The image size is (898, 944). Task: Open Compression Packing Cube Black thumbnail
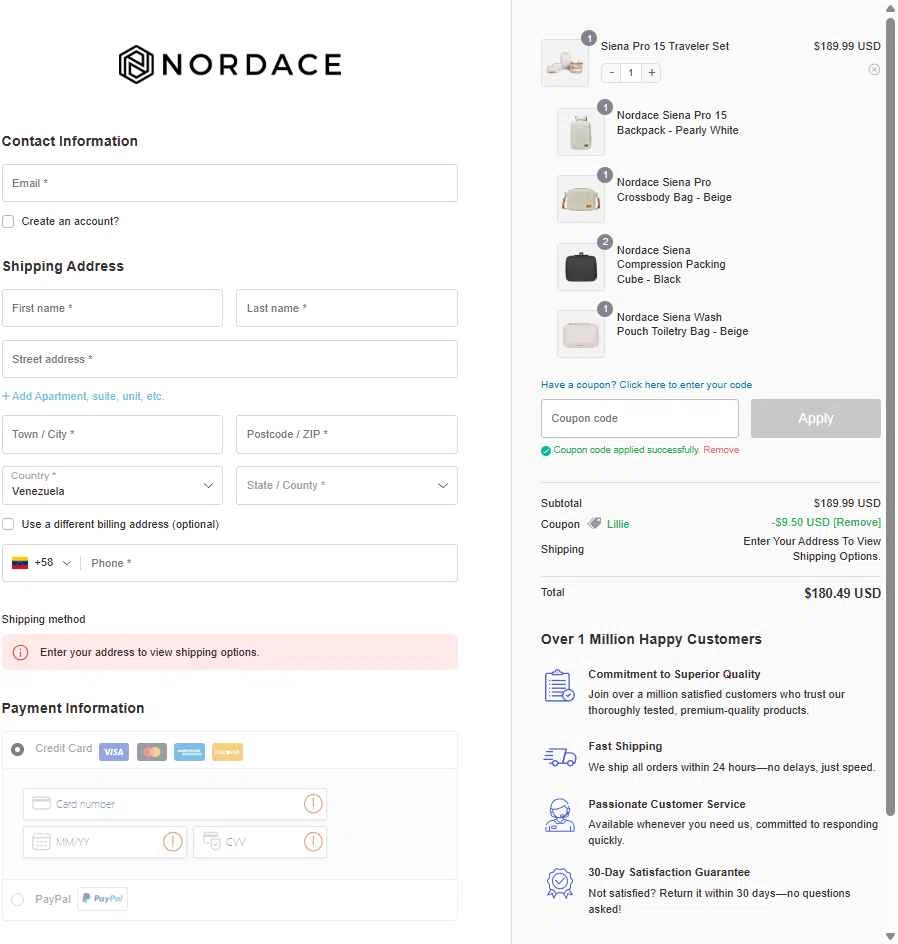click(x=581, y=267)
